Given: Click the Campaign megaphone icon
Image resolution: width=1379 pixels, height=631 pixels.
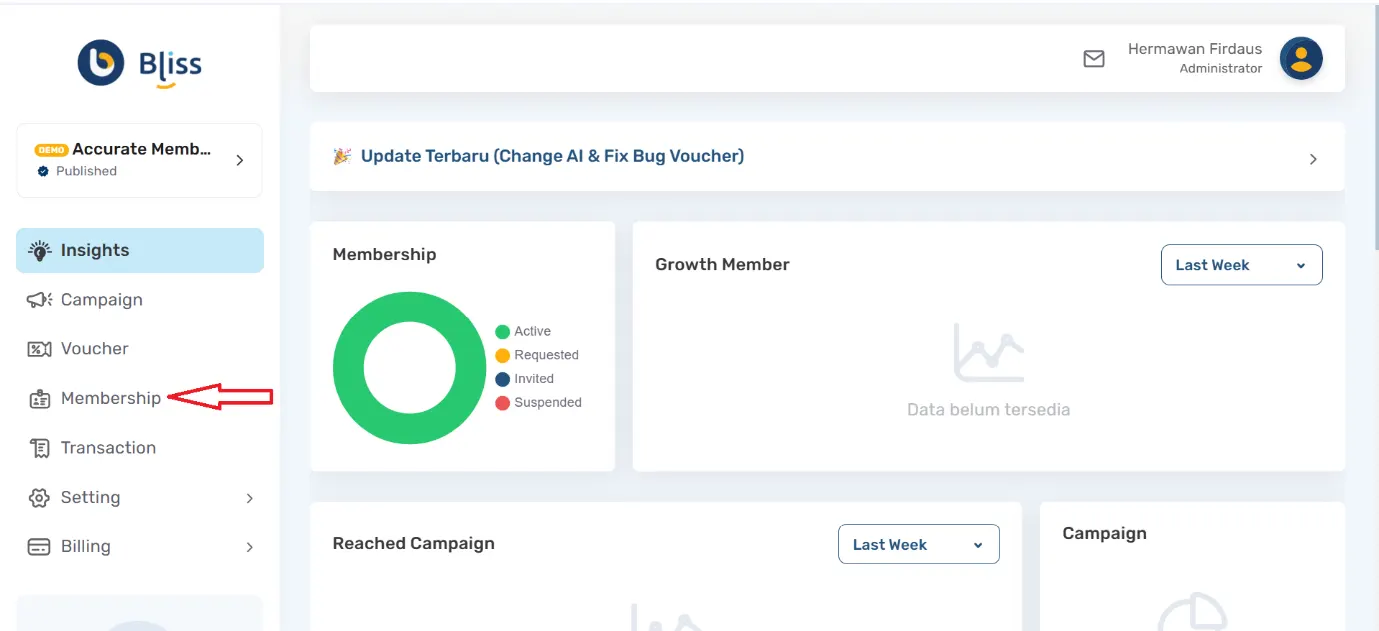Looking at the screenshot, I should (x=39, y=300).
